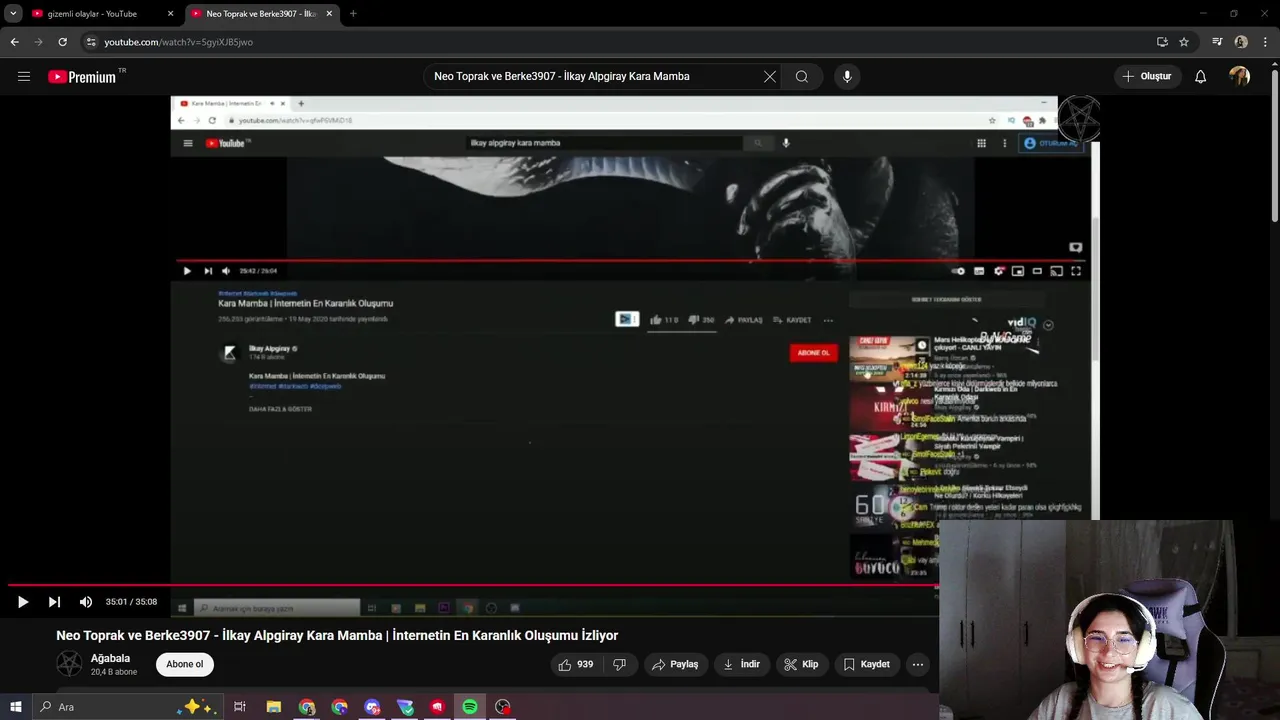Open the Chrome profile avatar
This screenshot has width=1280, height=720.
[1241, 42]
